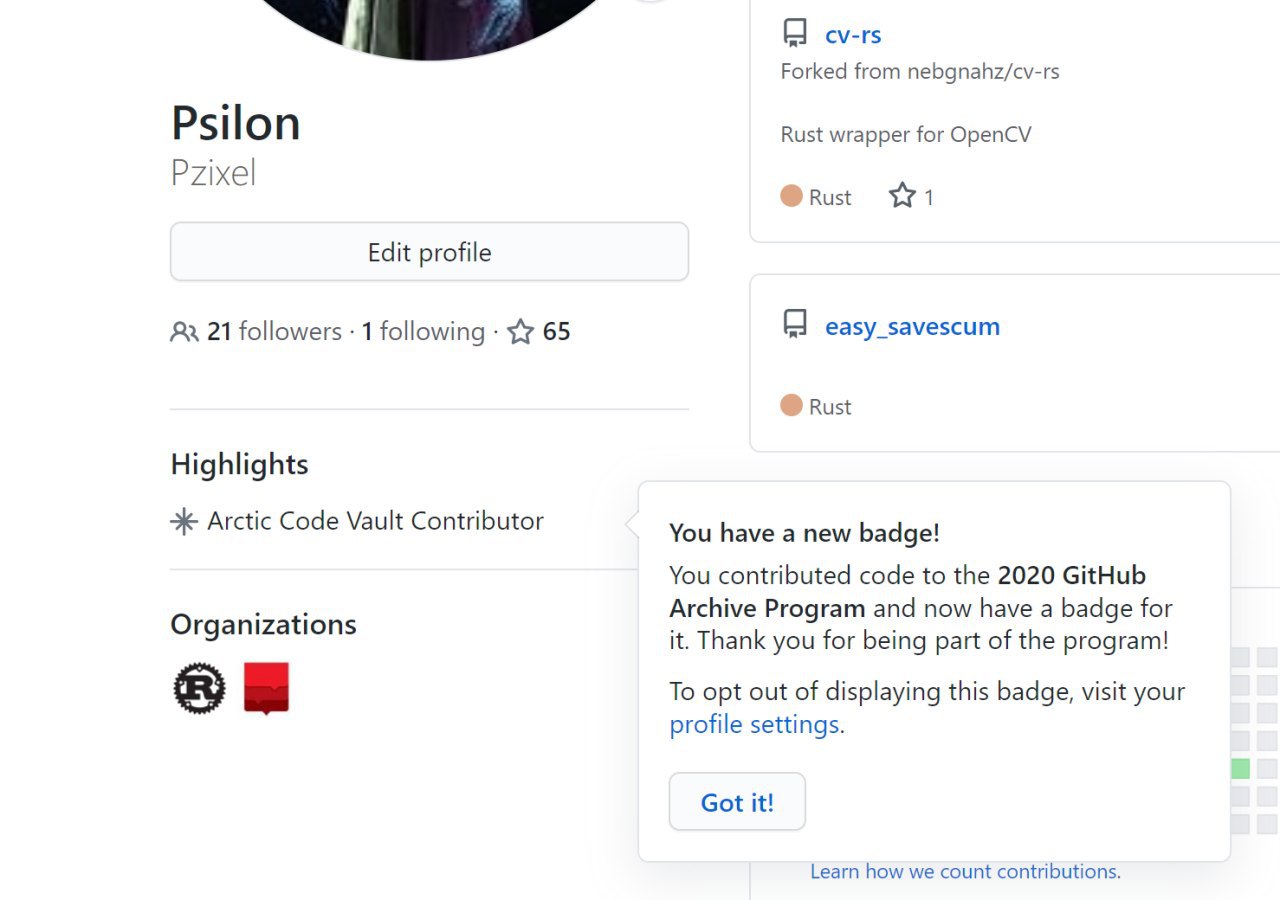View the 21 followers list
Image resolution: width=1280 pixels, height=900 pixels.
pos(274,332)
